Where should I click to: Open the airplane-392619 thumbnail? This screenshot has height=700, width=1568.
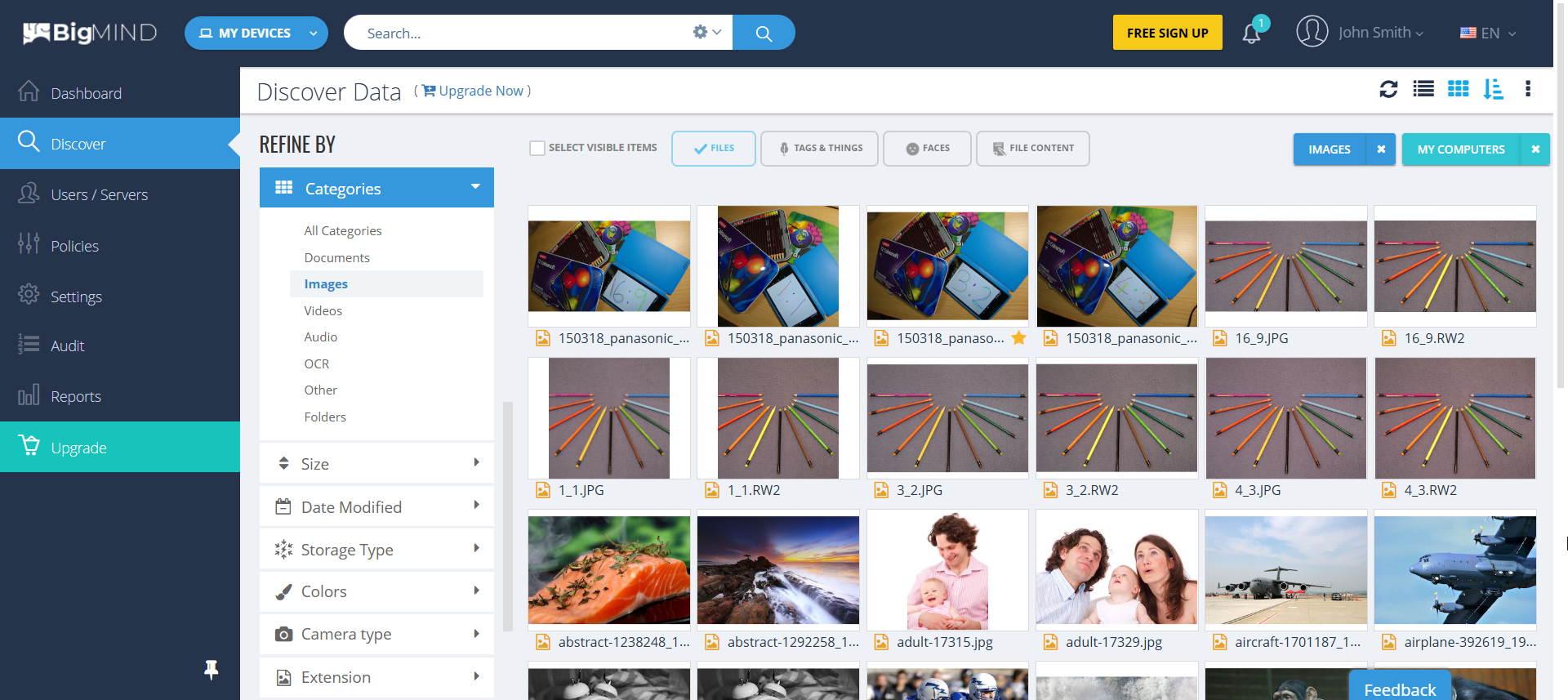pos(1455,569)
